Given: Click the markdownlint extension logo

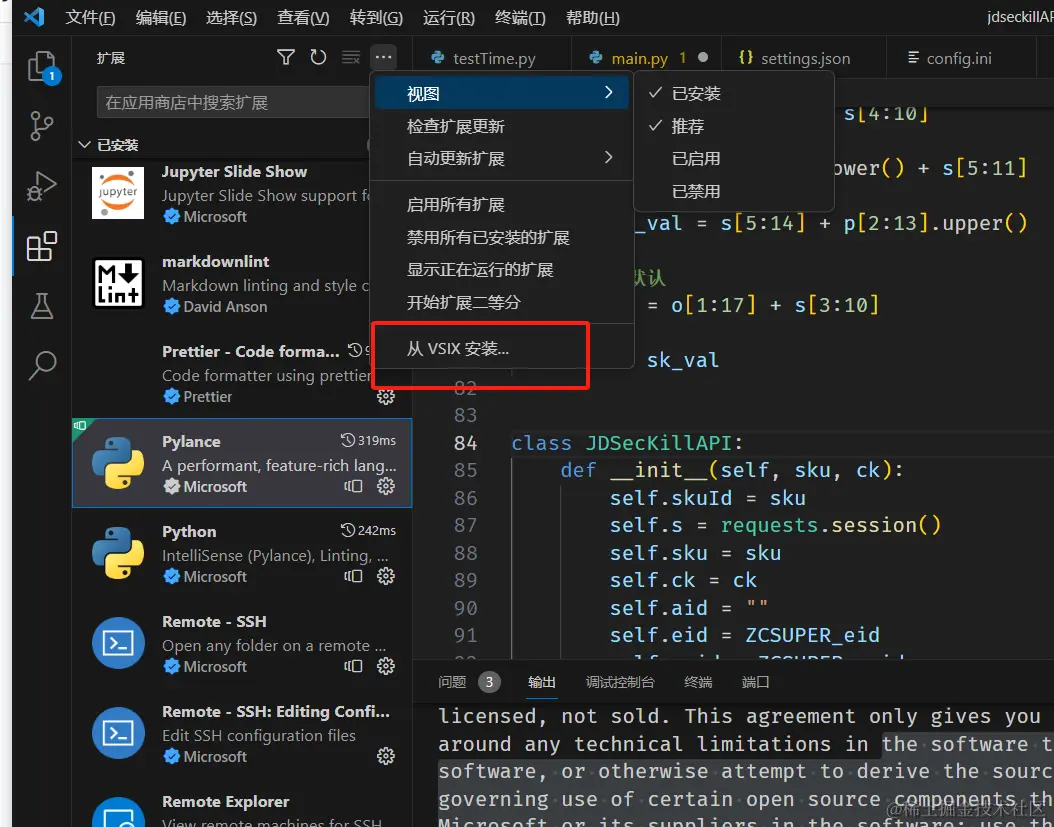Looking at the screenshot, I should point(118,283).
